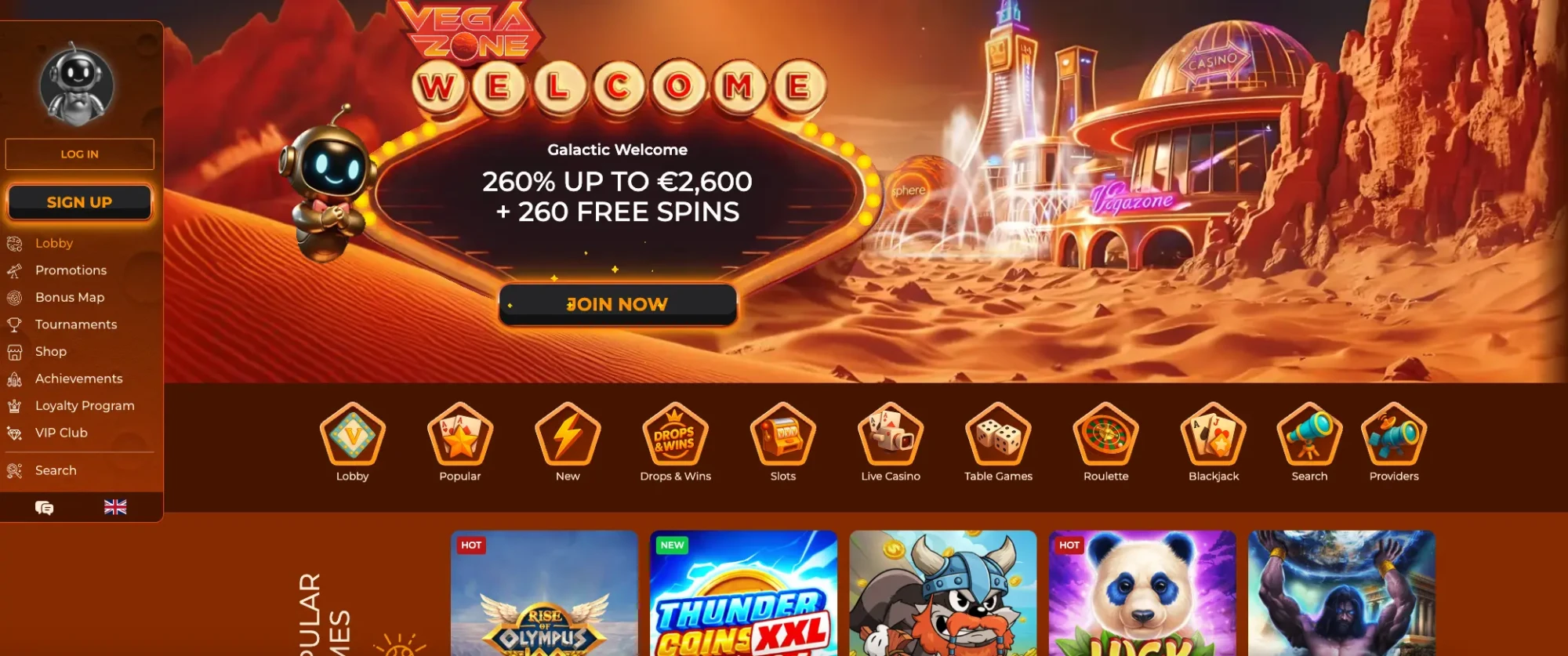
Task: Open the Providers telescope icon
Action: pyautogui.click(x=1394, y=434)
